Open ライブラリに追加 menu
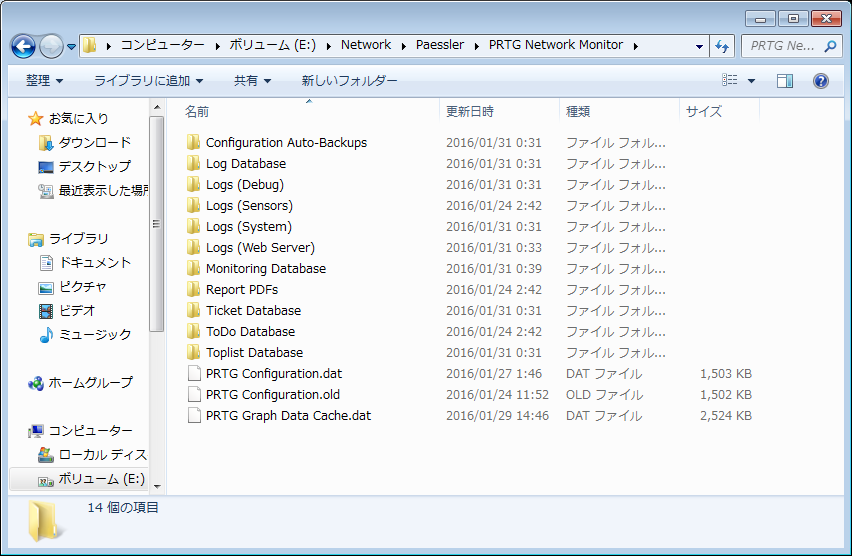Viewport: 852px width, 556px height. click(148, 81)
